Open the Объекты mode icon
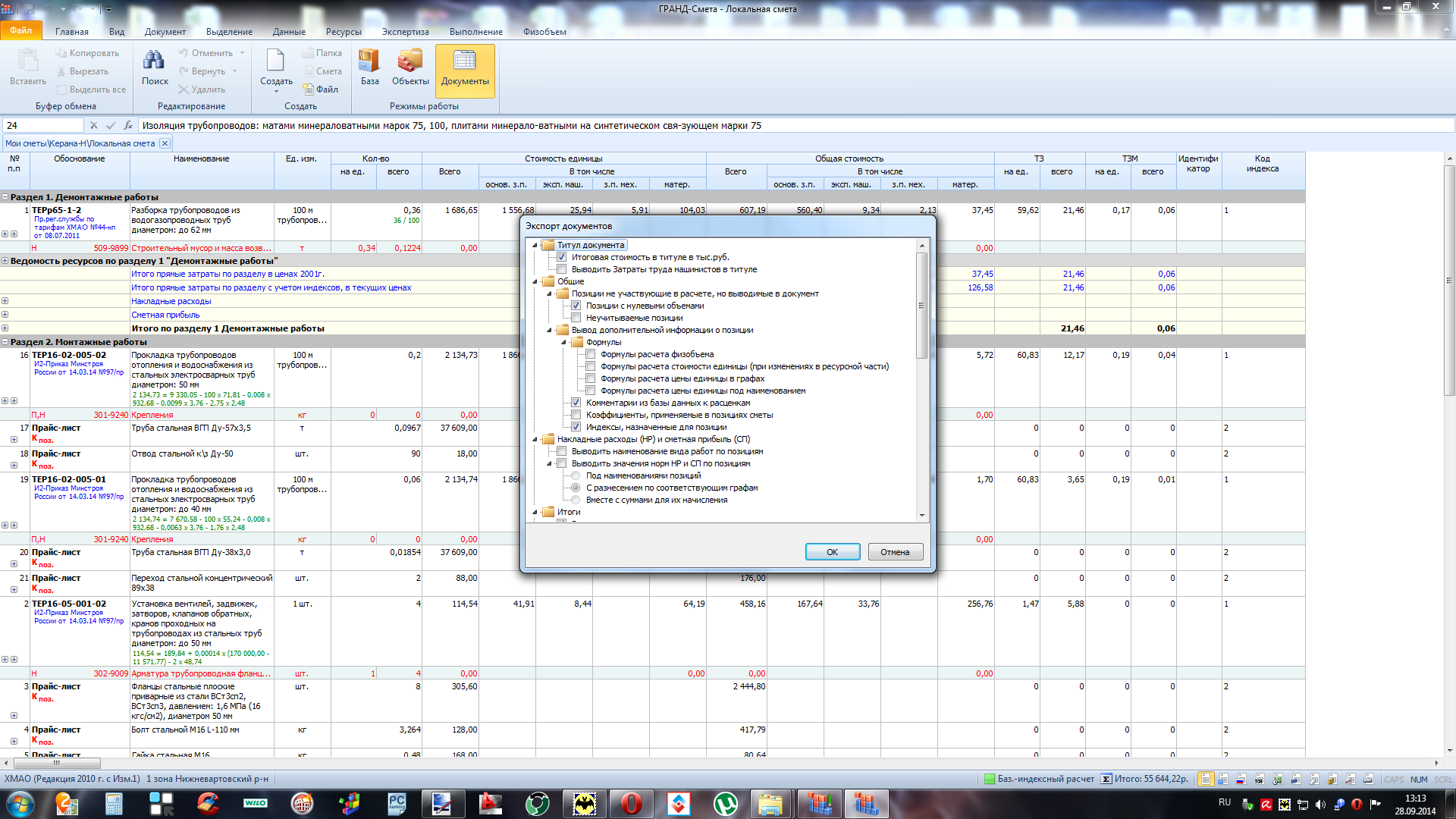The width and height of the screenshot is (1456, 819). click(x=410, y=61)
